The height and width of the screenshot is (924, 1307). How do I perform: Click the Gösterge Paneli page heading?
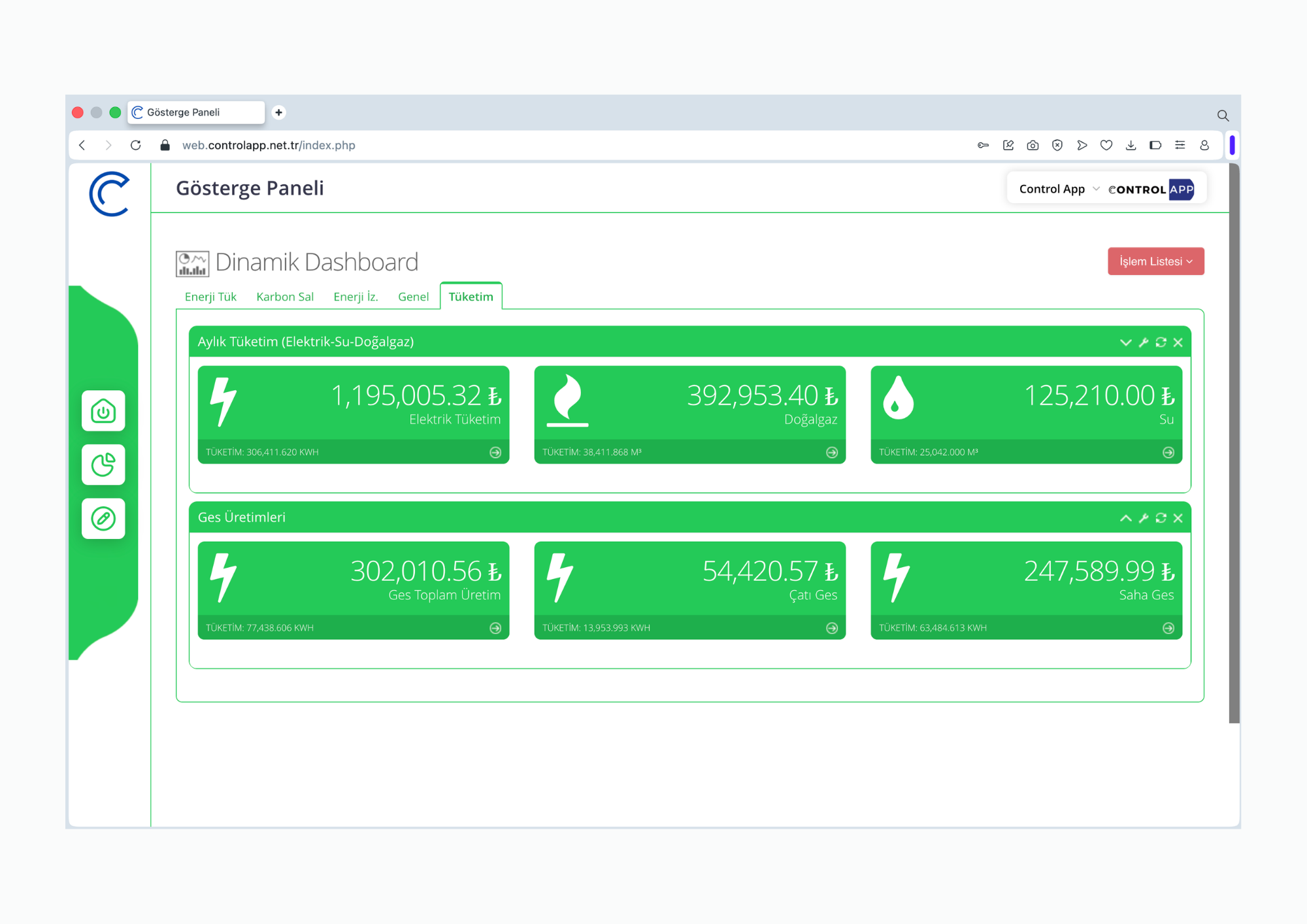point(250,188)
